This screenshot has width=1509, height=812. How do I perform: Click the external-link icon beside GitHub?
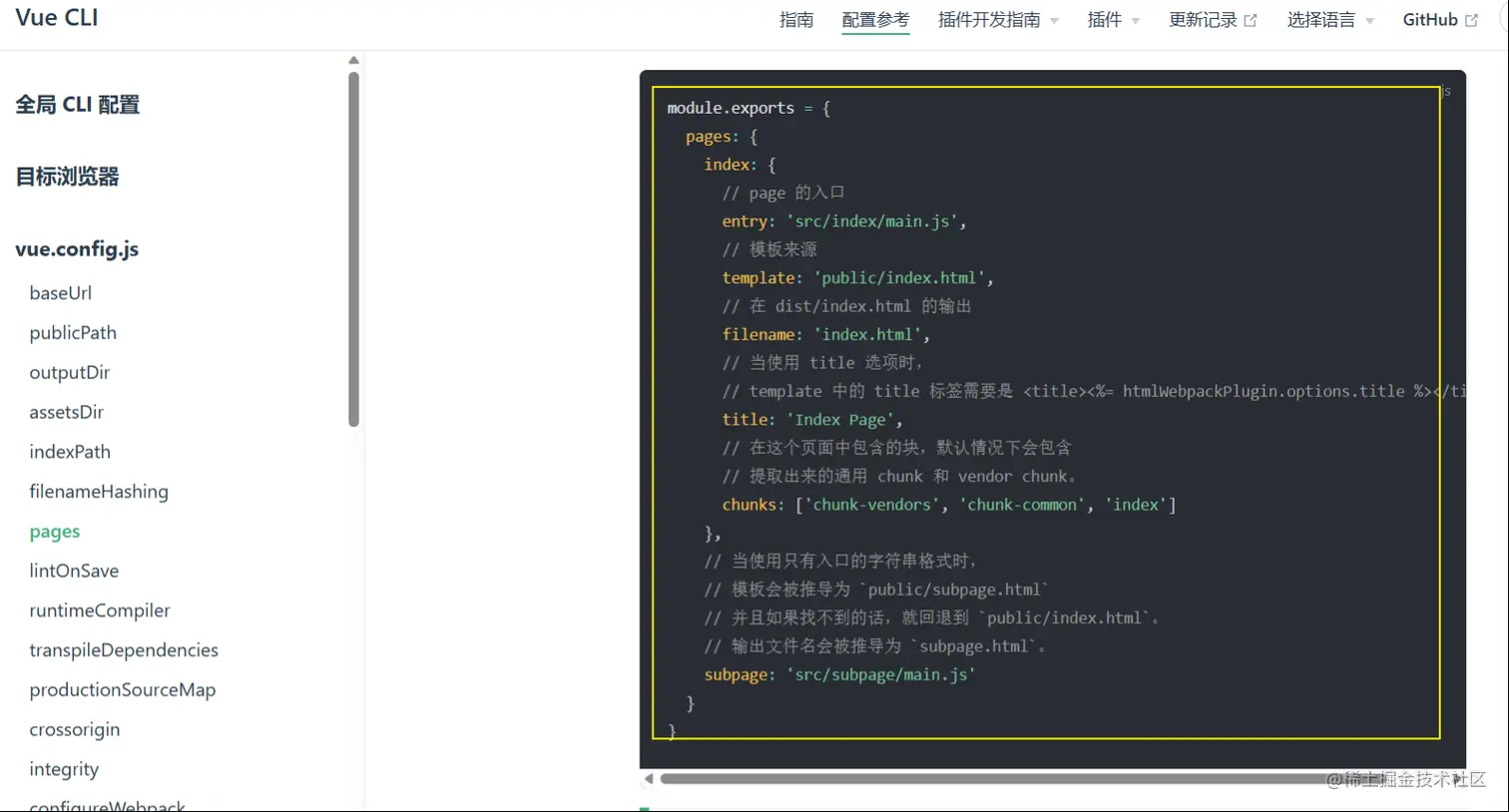(1471, 20)
